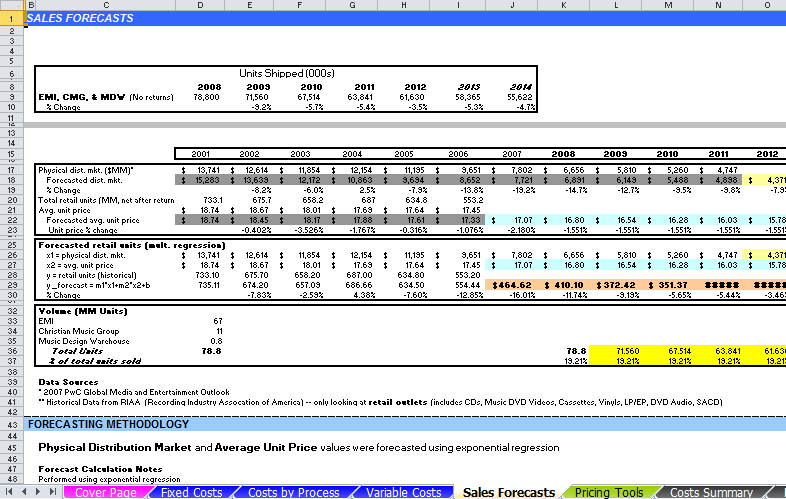Viewport: 786px width, 499px height.
Task: Select the Christian Music Group label
Action: point(79,331)
